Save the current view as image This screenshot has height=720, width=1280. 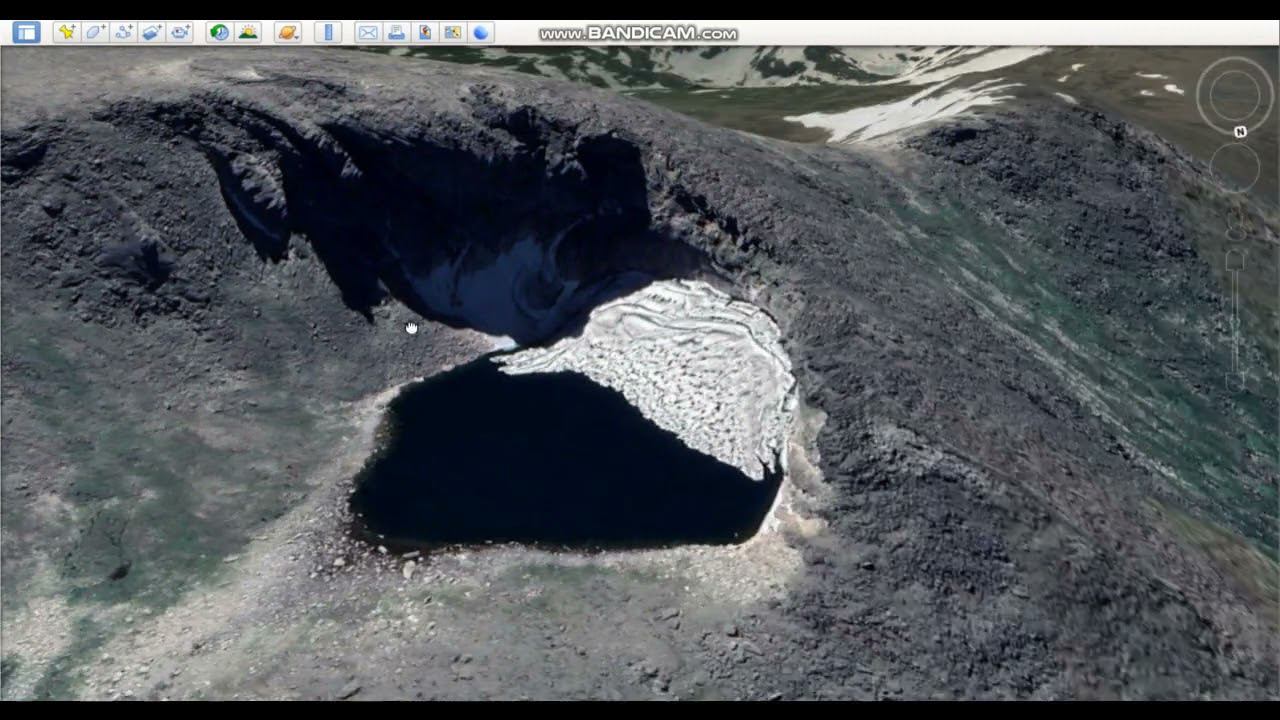click(x=425, y=32)
